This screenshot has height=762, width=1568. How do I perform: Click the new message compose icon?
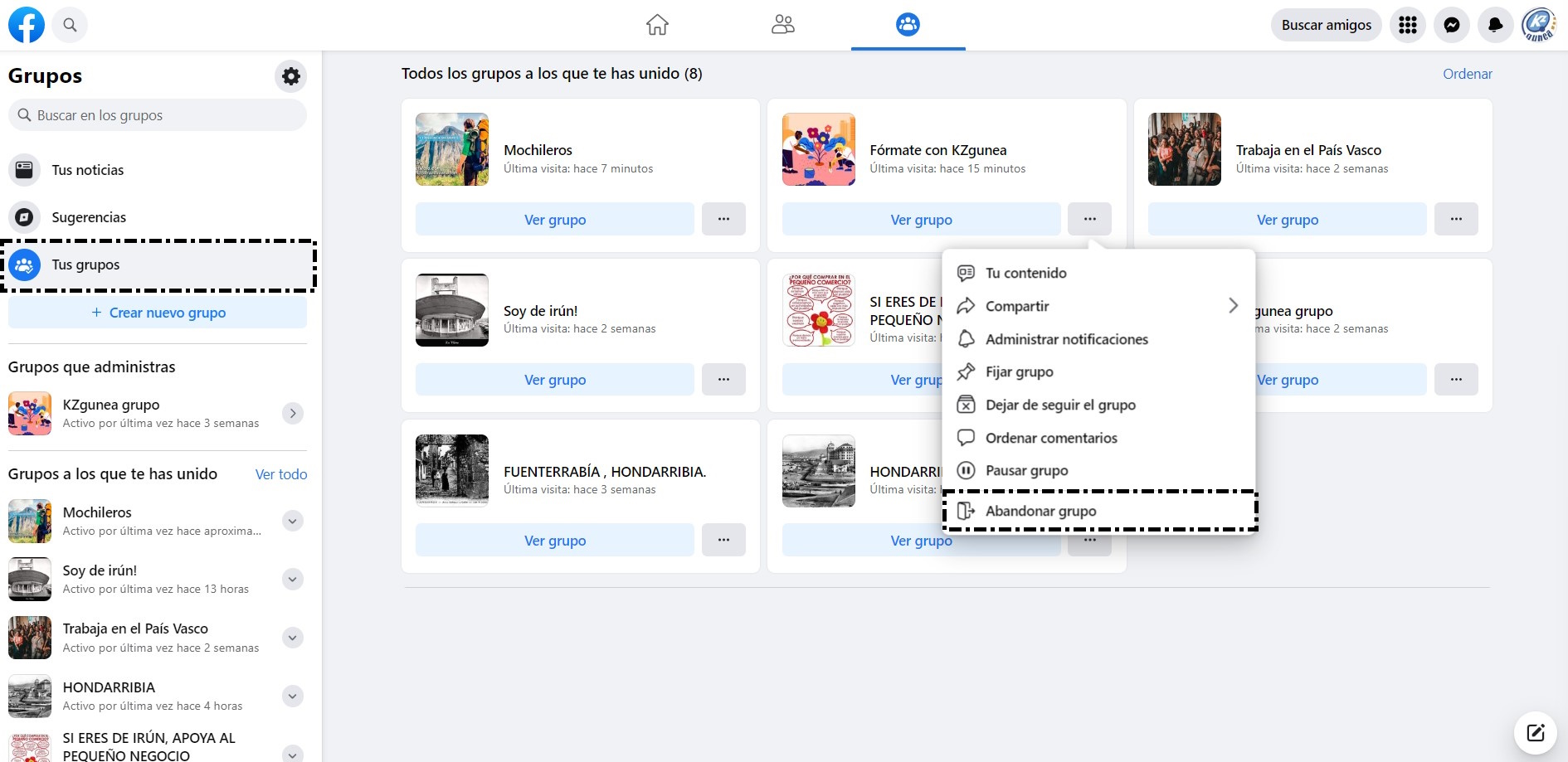coord(1535,732)
